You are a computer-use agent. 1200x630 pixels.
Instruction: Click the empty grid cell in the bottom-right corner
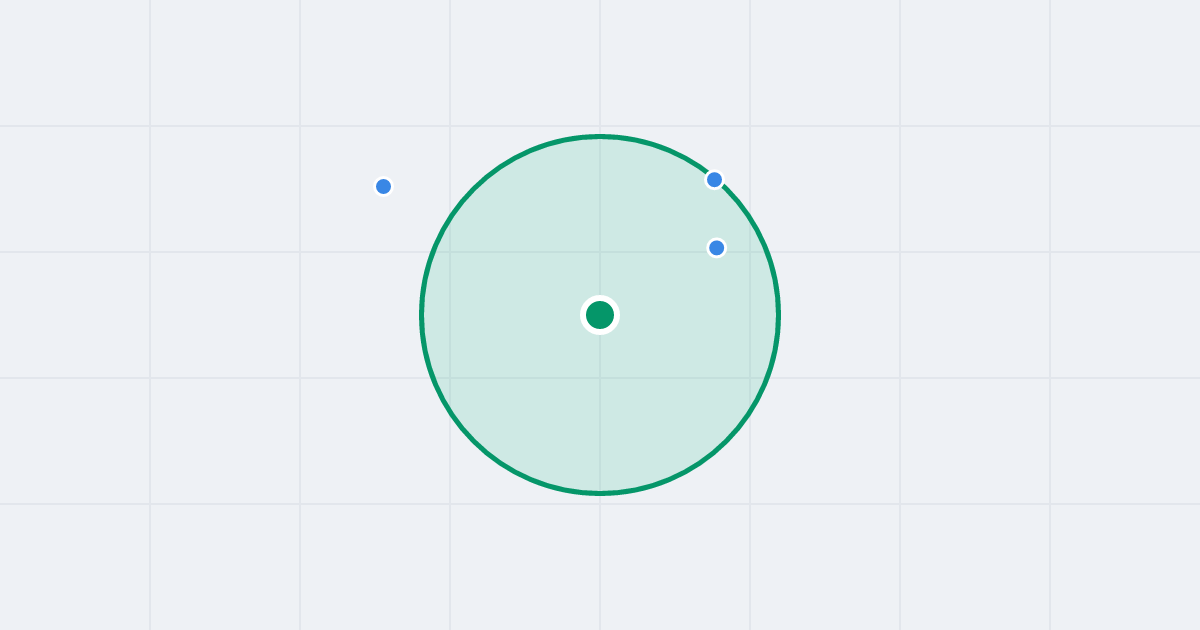tap(1125, 567)
